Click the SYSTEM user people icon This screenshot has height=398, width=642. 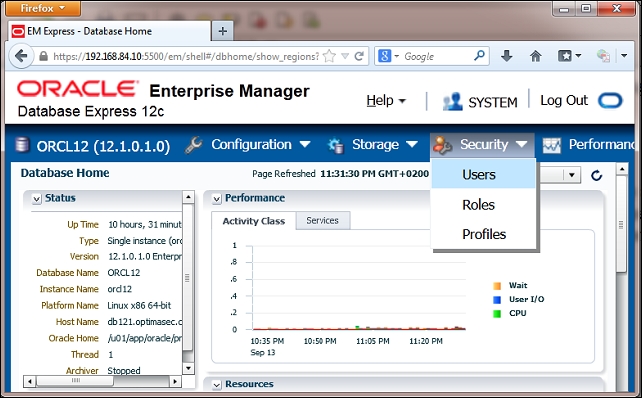[452, 101]
